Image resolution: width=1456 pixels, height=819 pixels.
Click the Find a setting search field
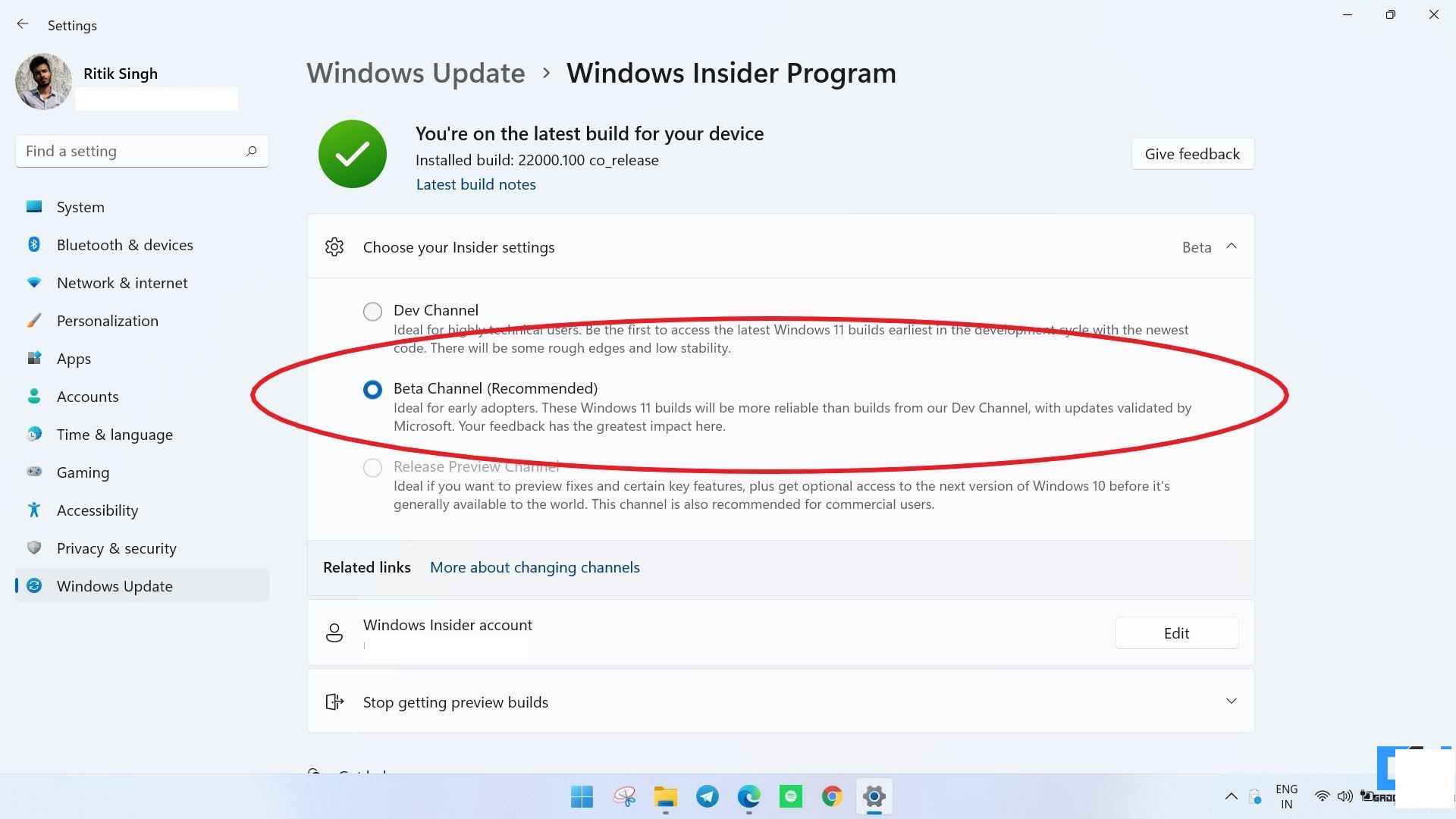[141, 151]
